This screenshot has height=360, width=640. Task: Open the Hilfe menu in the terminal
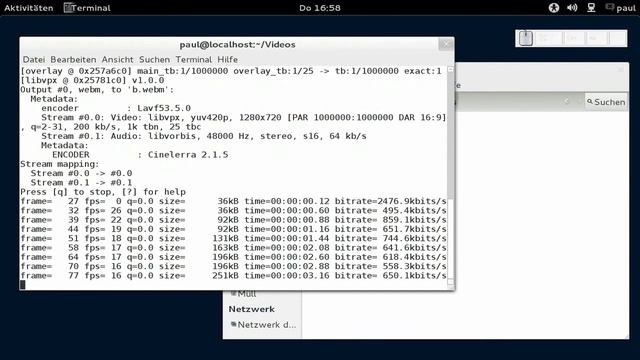click(x=227, y=60)
